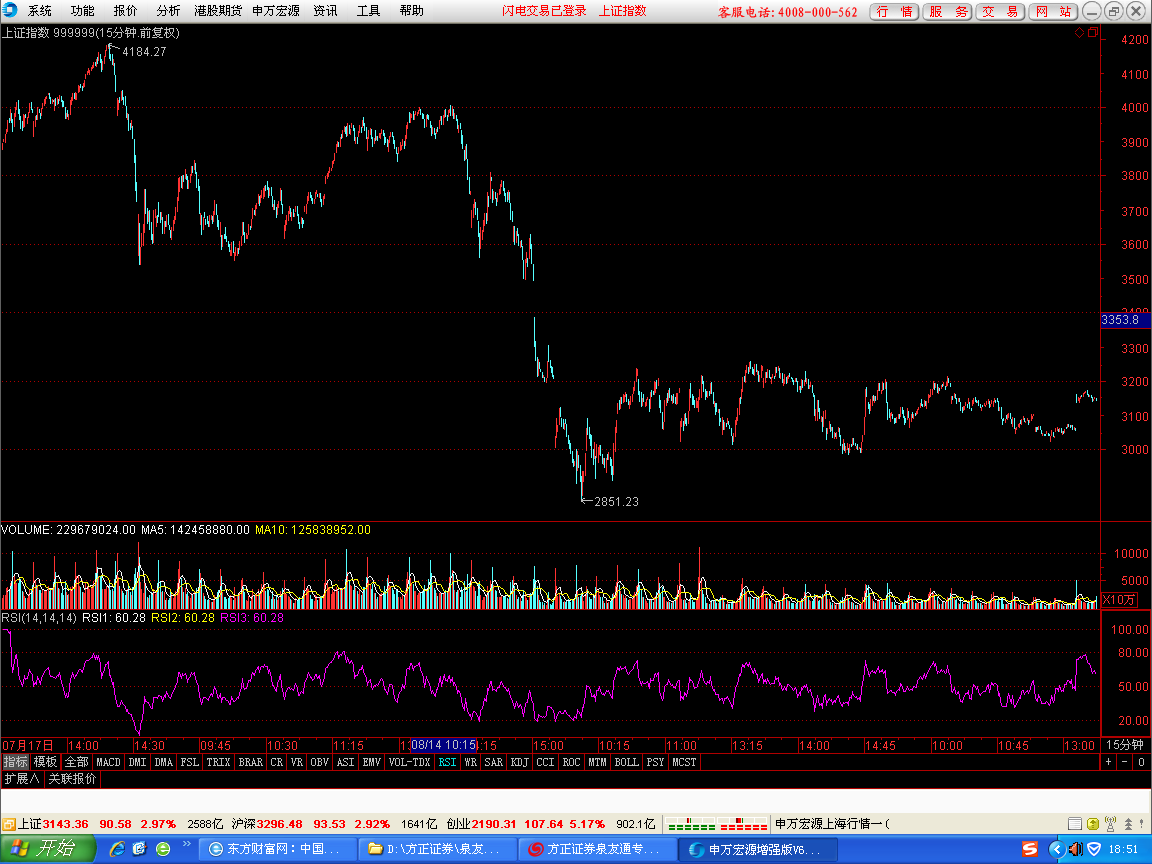Click the X10万 volume unit label

coord(1119,600)
